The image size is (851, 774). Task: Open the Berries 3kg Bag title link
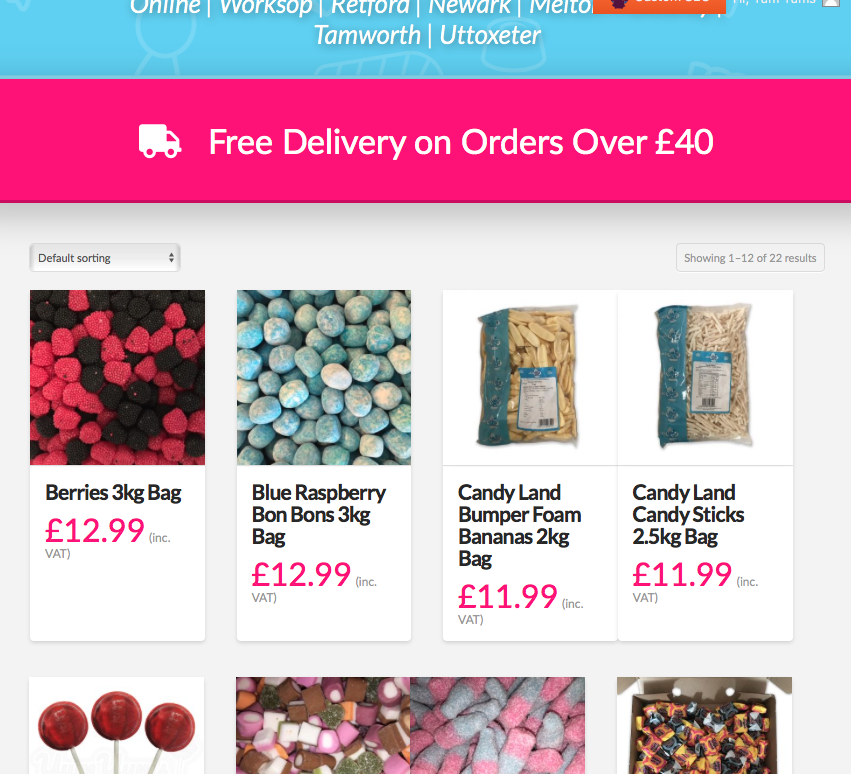113,493
